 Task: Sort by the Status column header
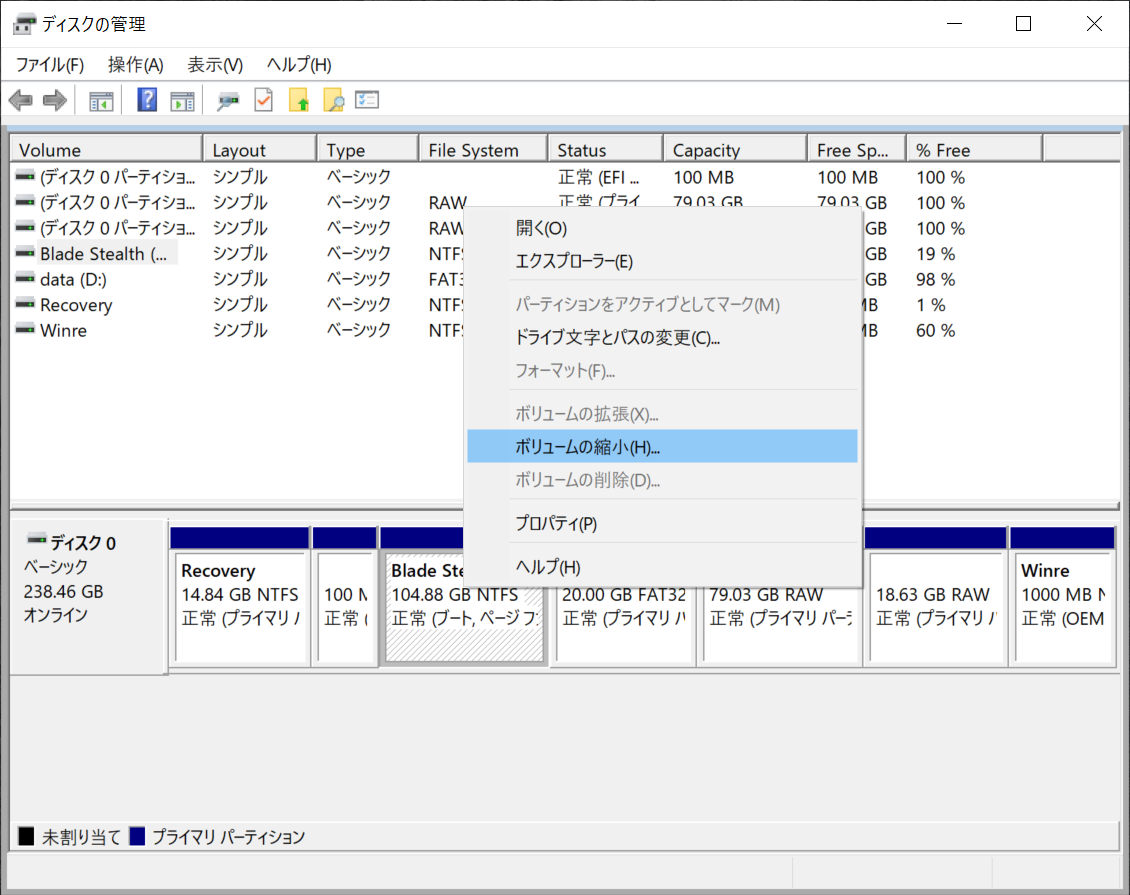[x=605, y=150]
